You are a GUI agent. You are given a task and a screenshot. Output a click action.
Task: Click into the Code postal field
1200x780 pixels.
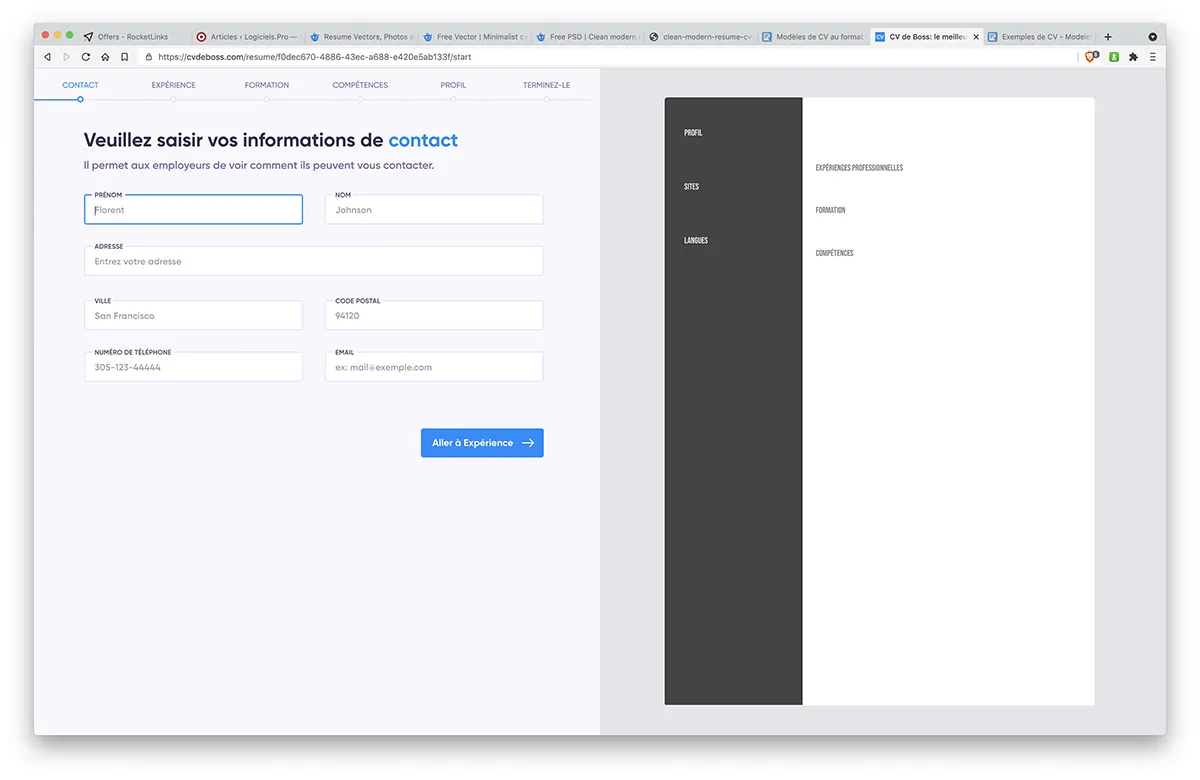(434, 315)
